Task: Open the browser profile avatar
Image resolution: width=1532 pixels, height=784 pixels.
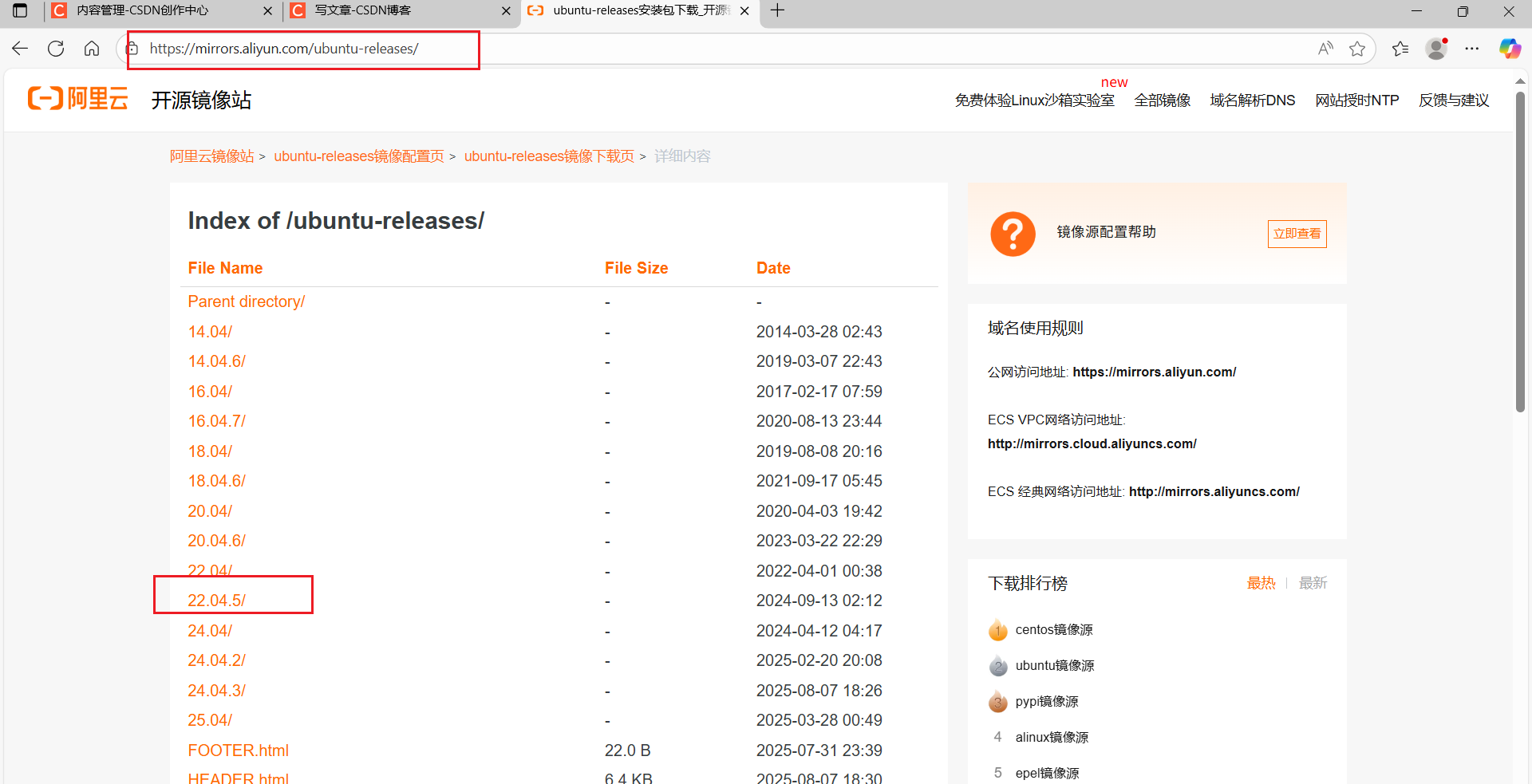Action: point(1437,49)
